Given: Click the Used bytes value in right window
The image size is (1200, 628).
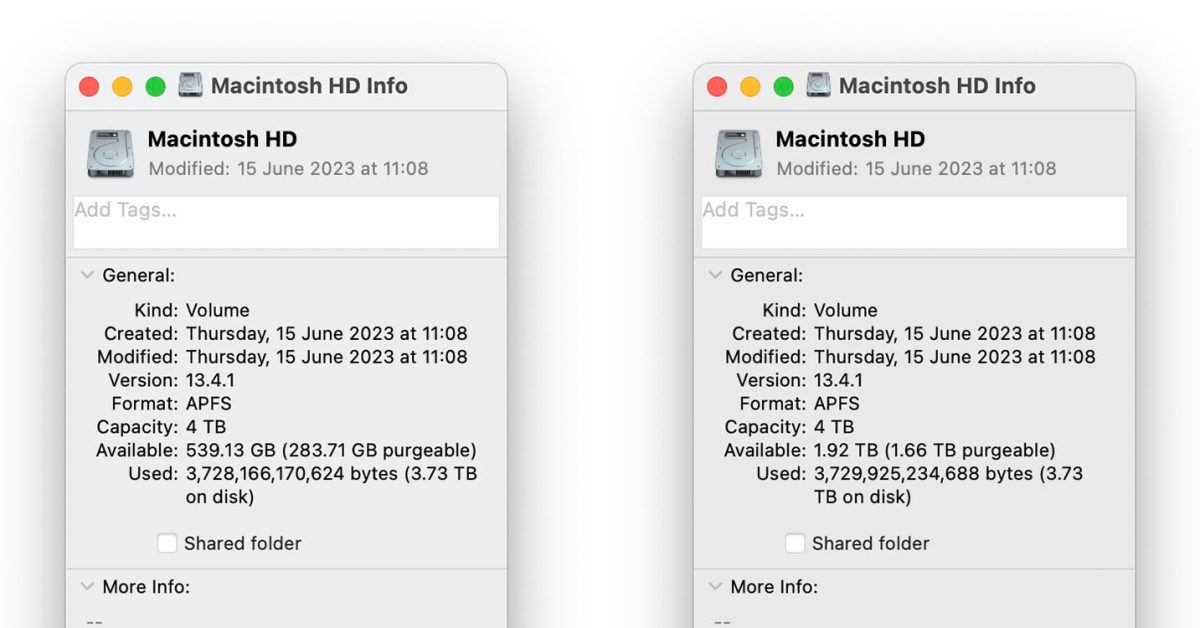Looking at the screenshot, I should click(920, 473).
